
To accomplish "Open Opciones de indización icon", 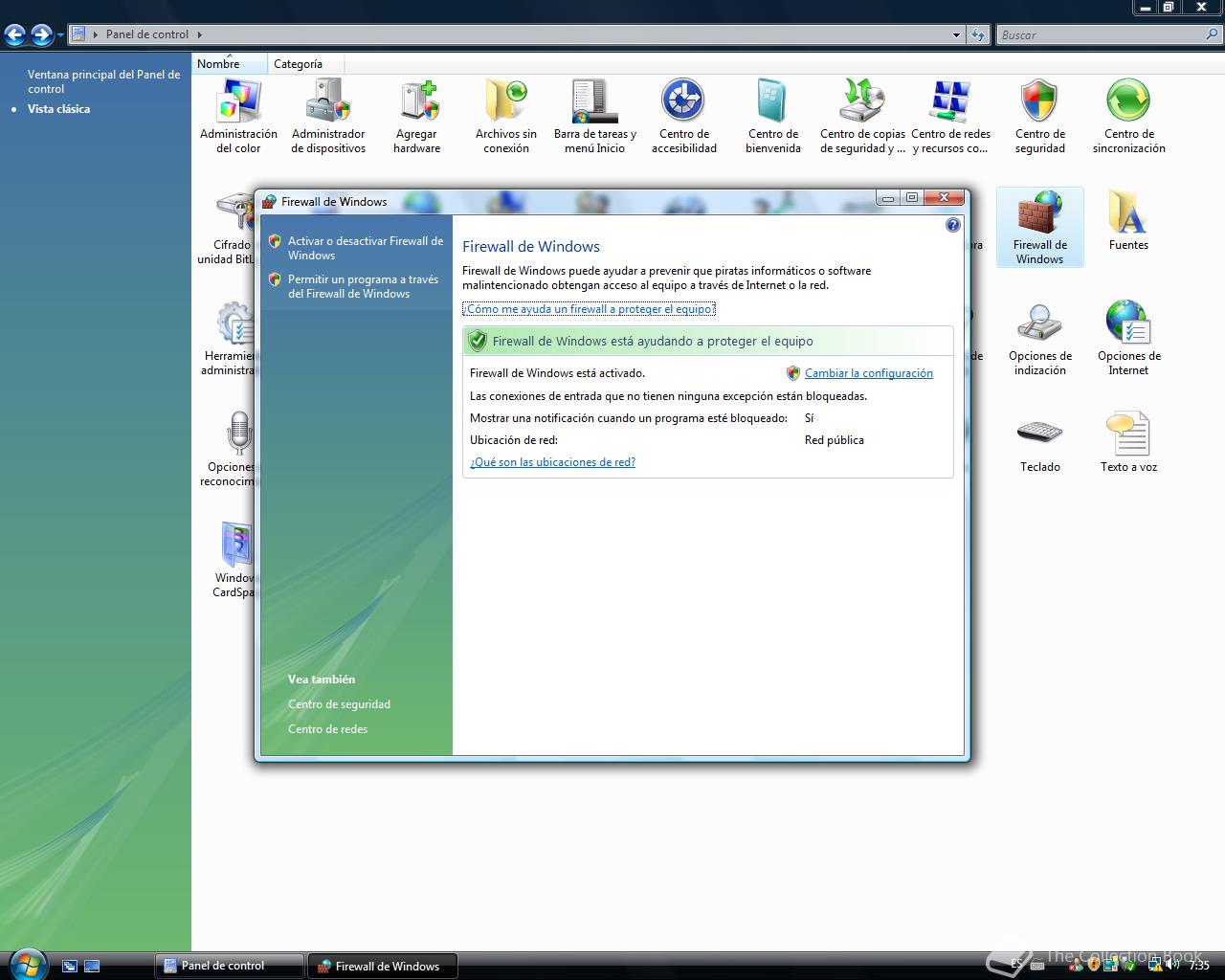I will pyautogui.click(x=1040, y=338).
